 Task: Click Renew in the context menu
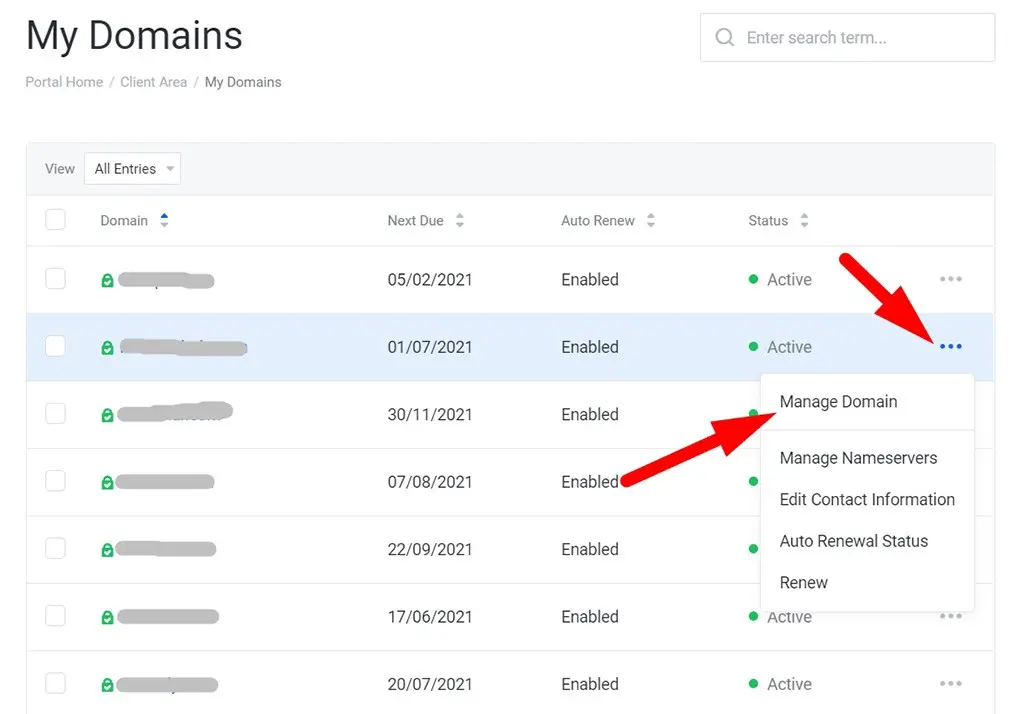coord(803,582)
